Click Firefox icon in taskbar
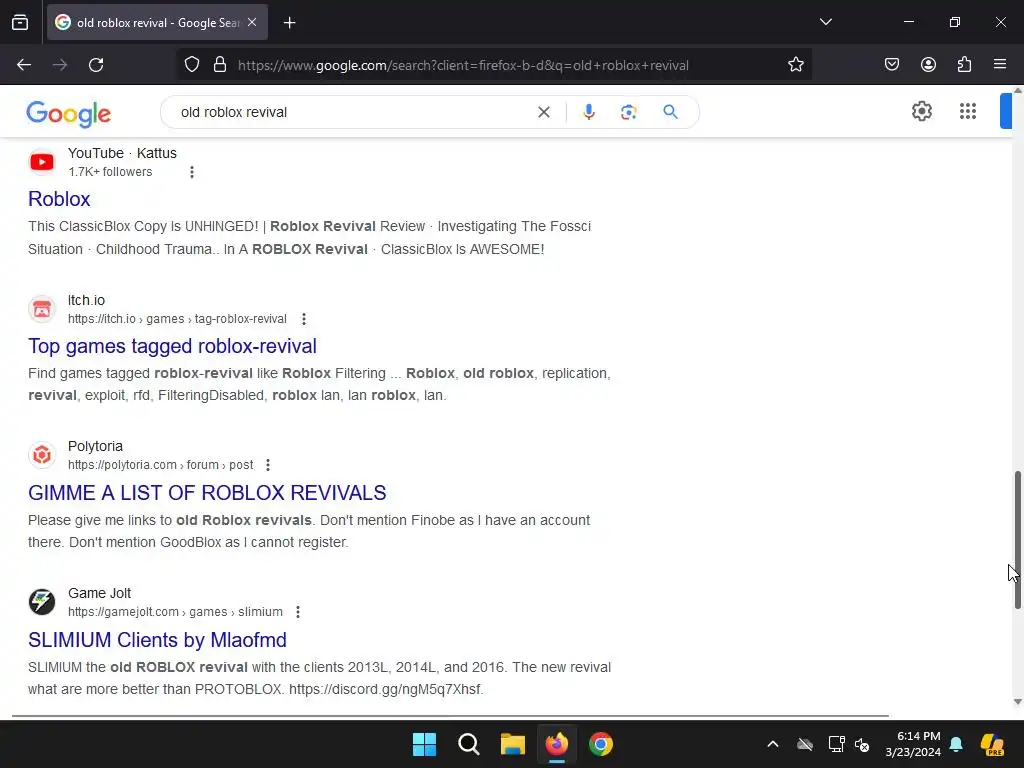This screenshot has width=1024, height=768. (x=557, y=744)
